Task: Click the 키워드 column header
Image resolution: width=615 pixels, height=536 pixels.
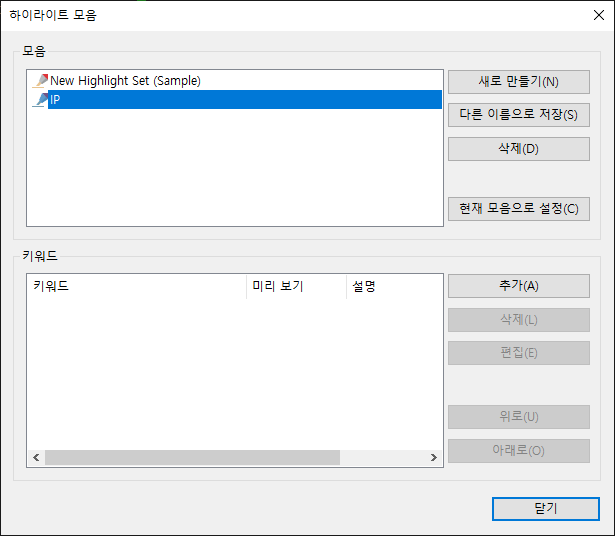Action: [x=136, y=287]
